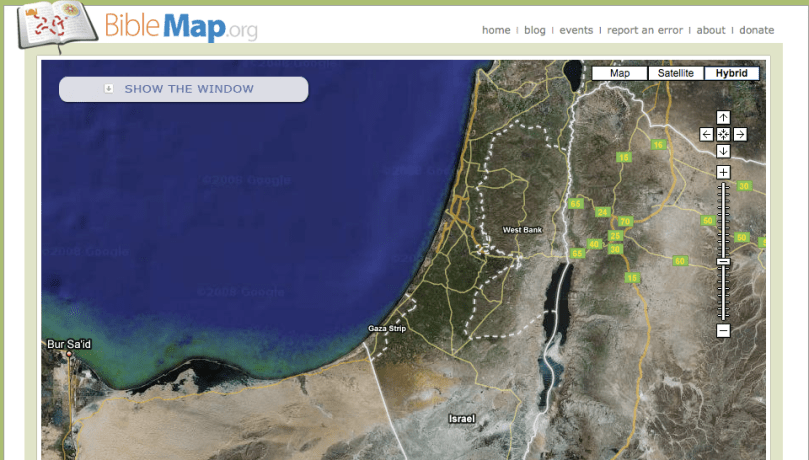This screenshot has height=460, width=809.
Task: Click the zoom slider handle
Action: point(723,262)
